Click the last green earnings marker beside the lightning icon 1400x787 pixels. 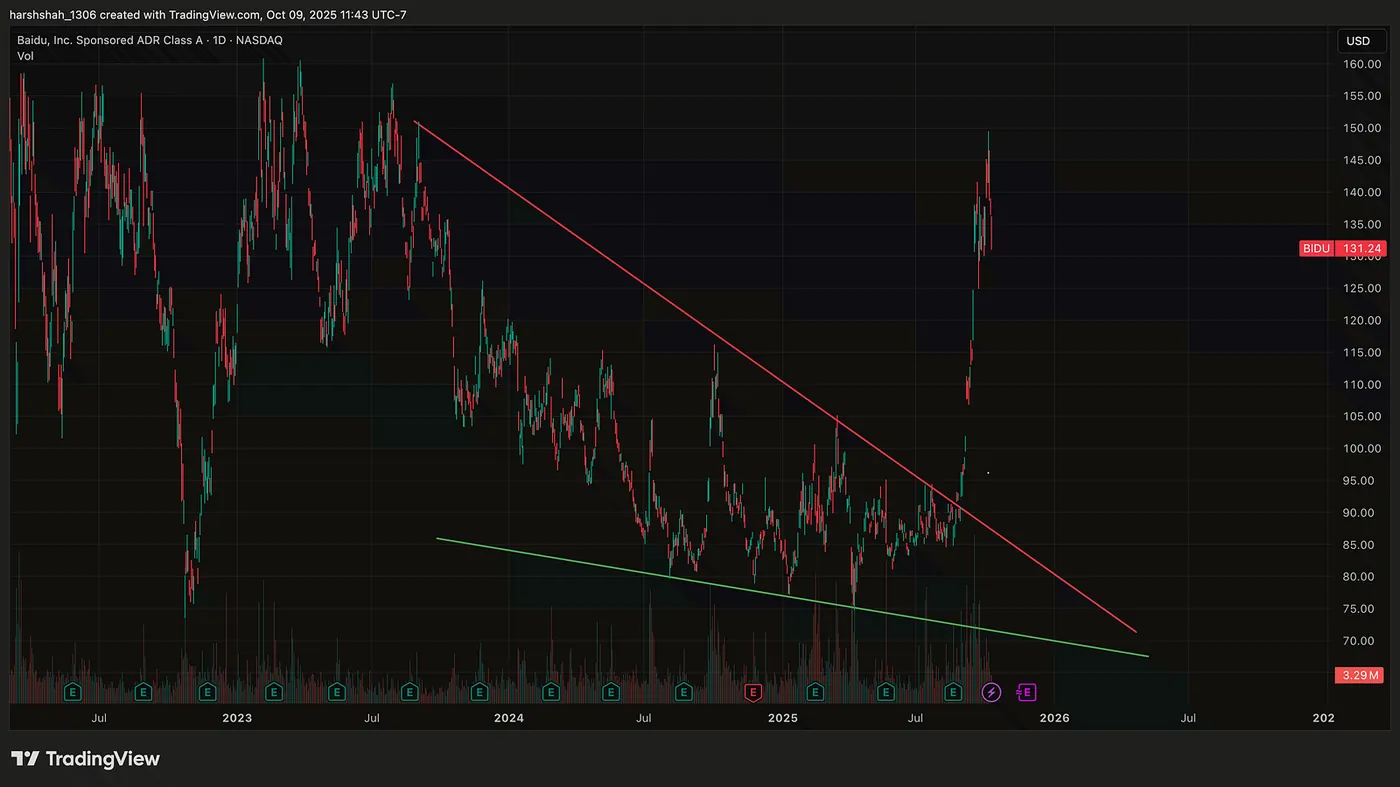click(x=953, y=691)
